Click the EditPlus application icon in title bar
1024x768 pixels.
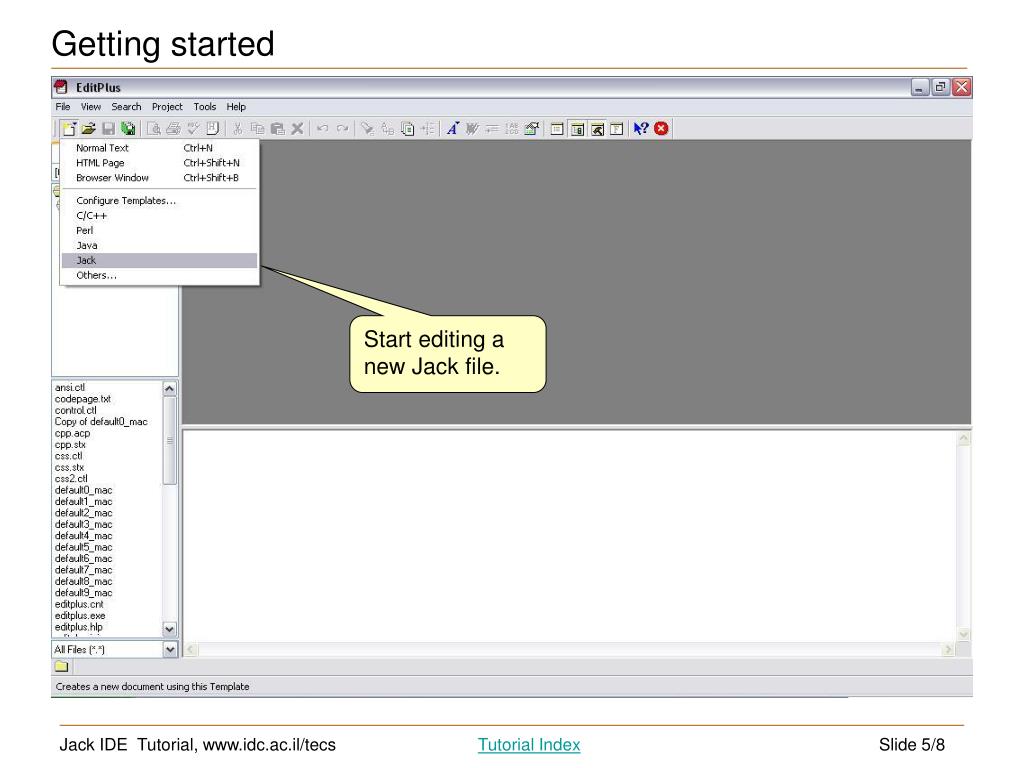61,87
